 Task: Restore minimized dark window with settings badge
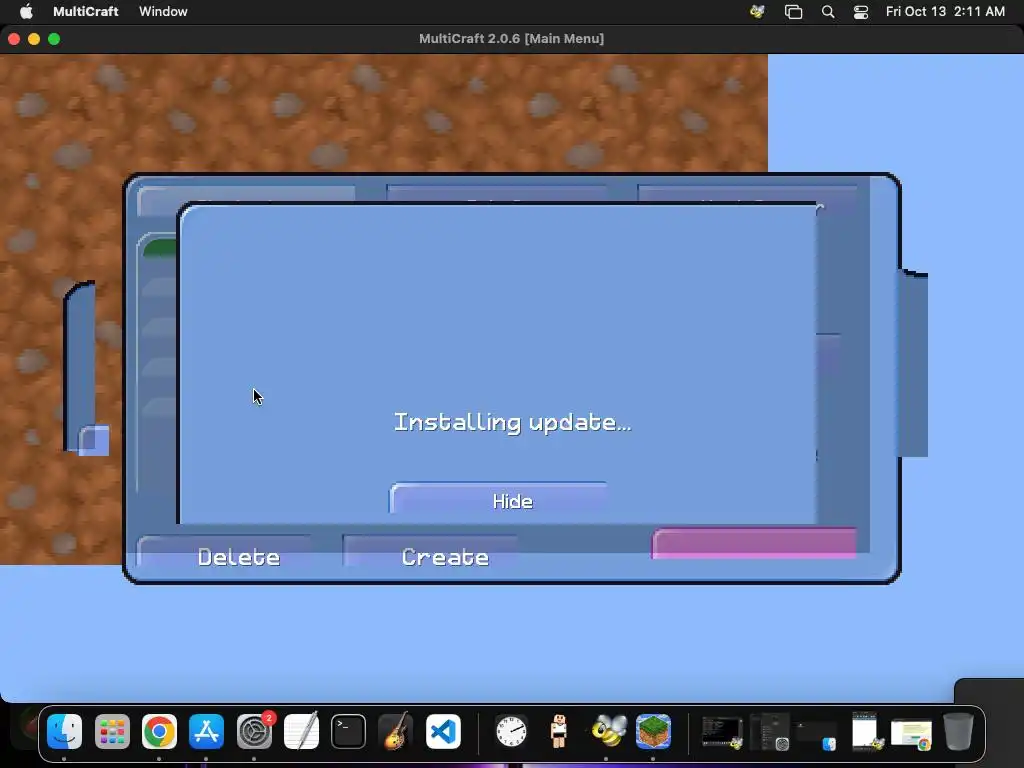(771, 731)
